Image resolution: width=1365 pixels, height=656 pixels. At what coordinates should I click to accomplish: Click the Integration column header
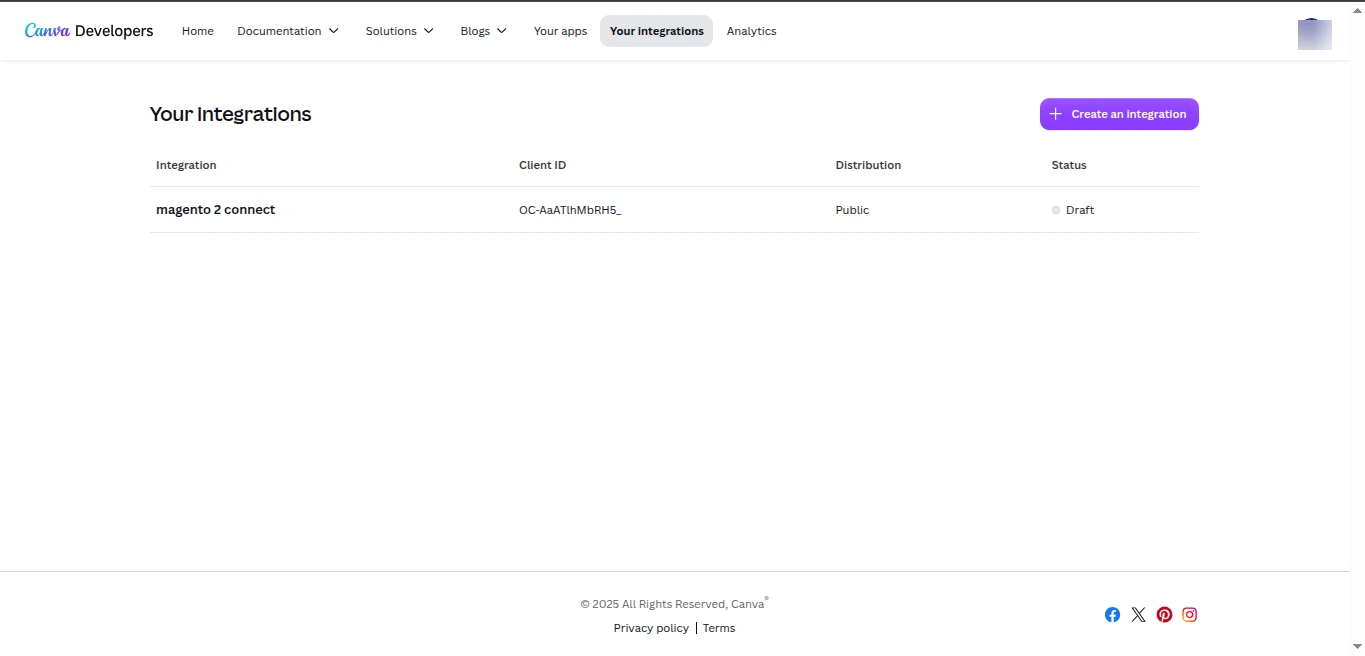(x=186, y=165)
